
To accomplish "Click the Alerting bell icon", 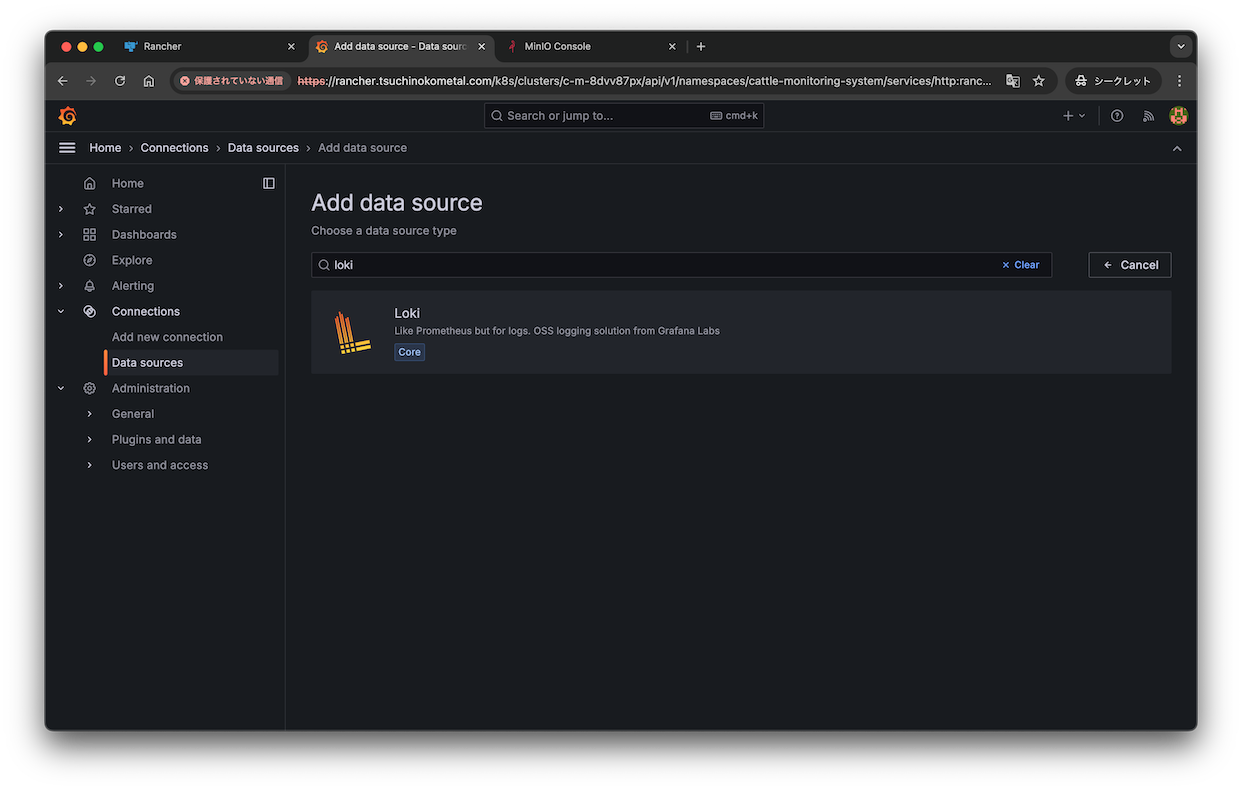I will click(x=90, y=286).
